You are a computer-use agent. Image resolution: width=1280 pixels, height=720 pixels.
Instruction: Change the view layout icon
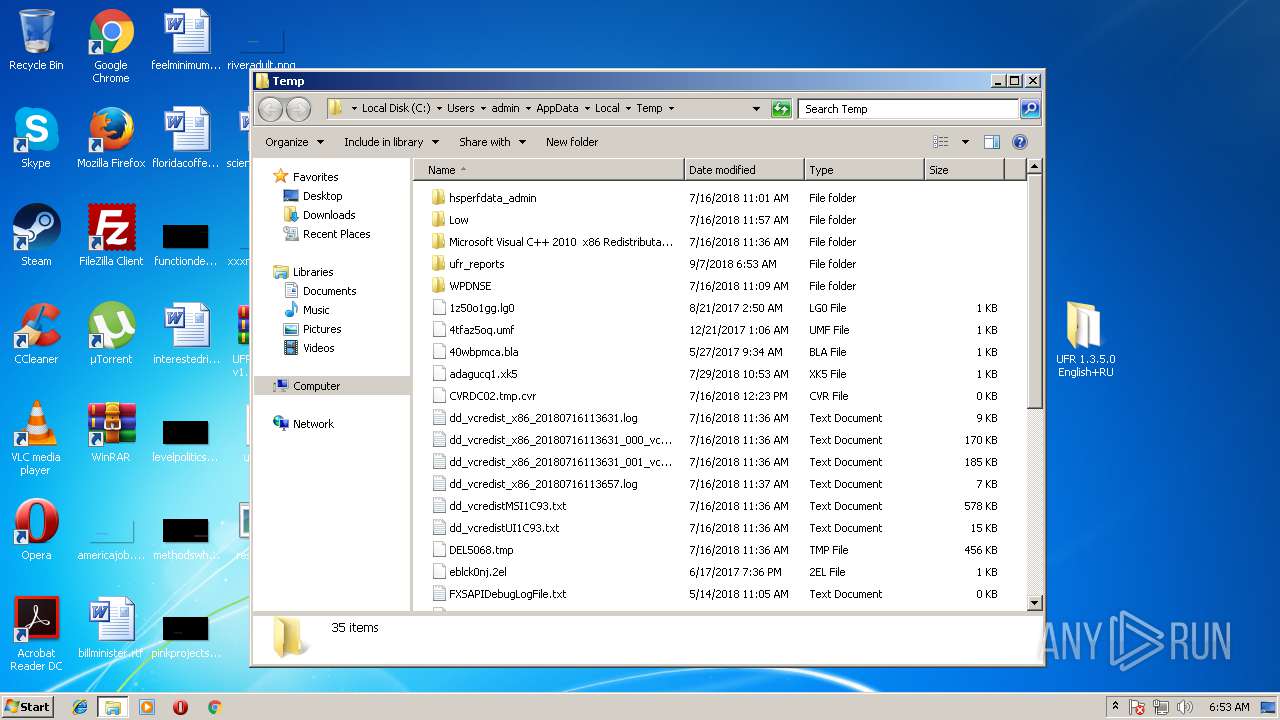point(941,142)
